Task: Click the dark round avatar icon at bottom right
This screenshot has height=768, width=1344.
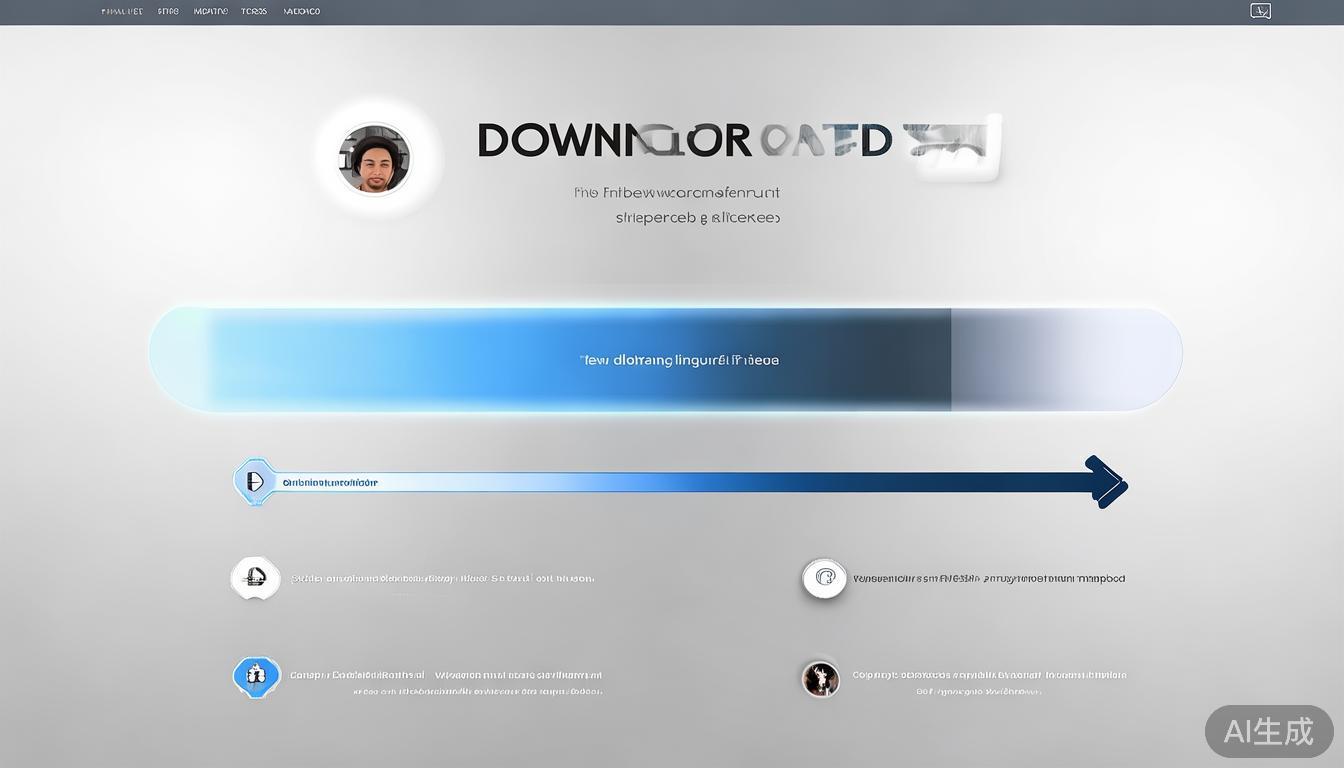Action: click(820, 678)
